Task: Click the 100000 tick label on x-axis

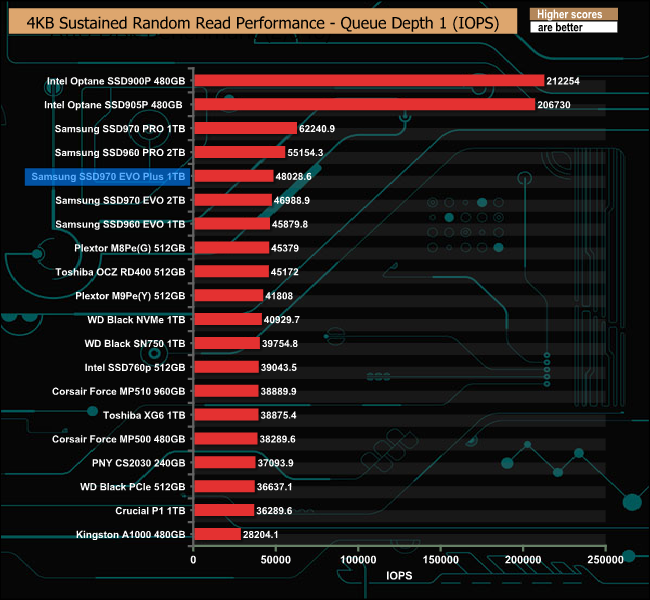Action: point(358,560)
